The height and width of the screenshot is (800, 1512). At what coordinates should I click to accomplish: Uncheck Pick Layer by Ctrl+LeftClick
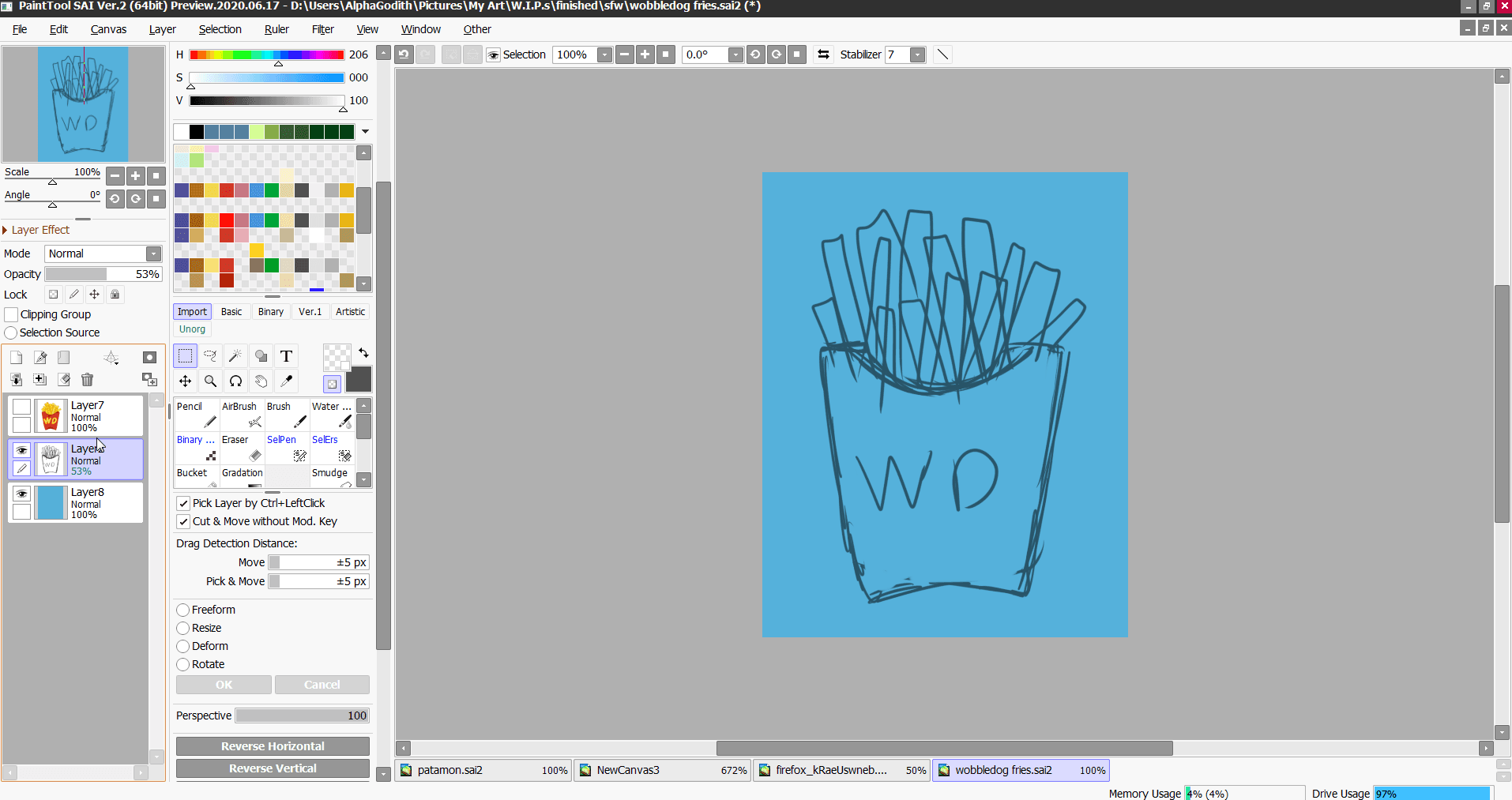click(183, 503)
